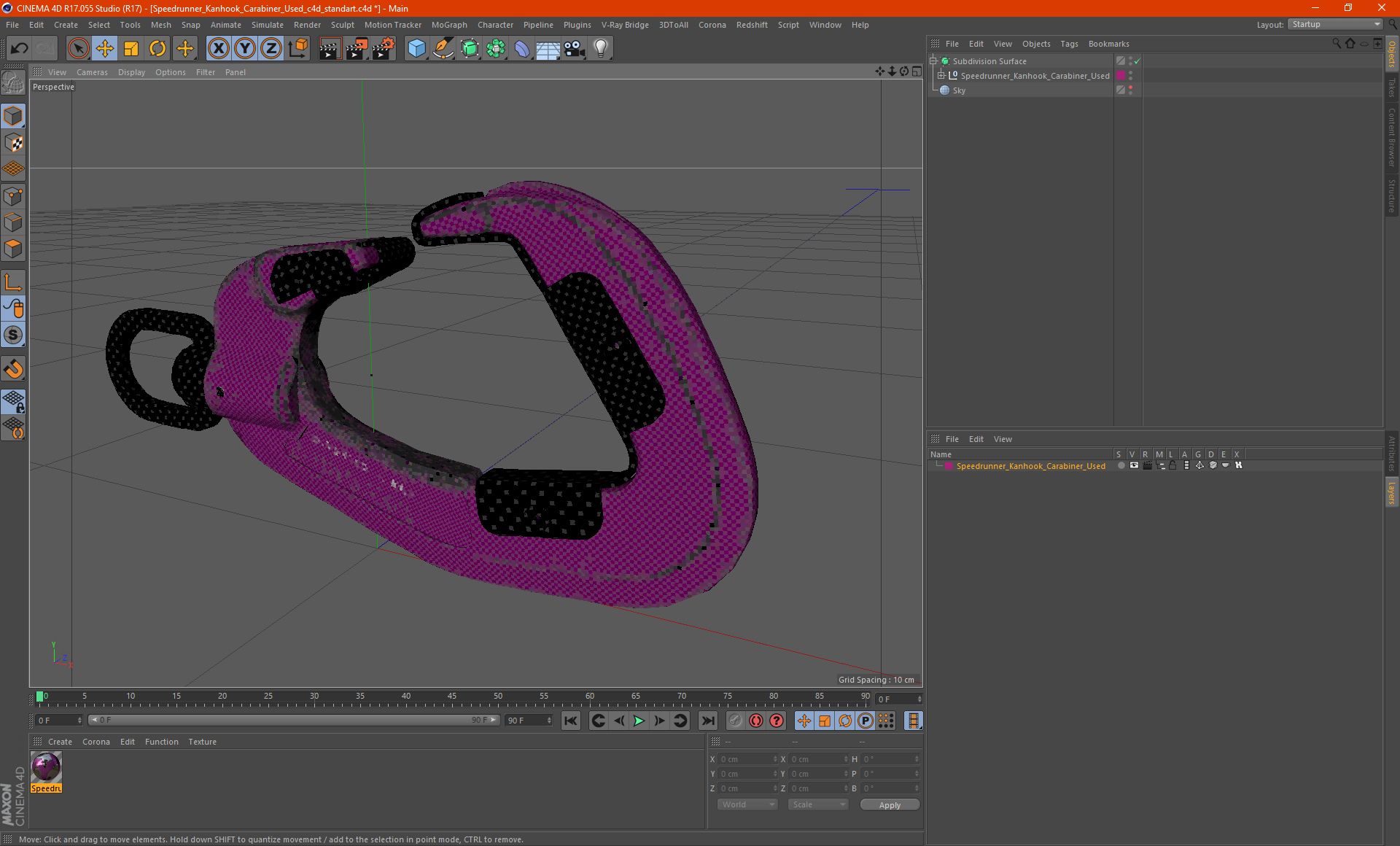Click the Undo arrow icon
Screen dimensions: 1400x846
pyautogui.click(x=19, y=48)
